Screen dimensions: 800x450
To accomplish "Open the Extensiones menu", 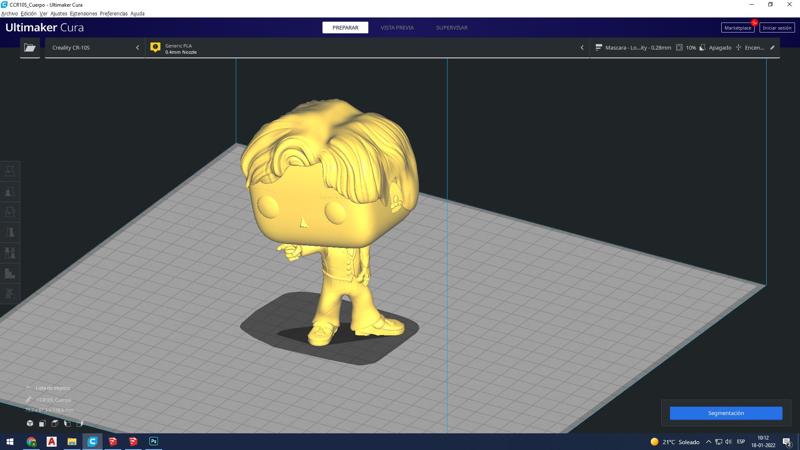I will point(83,14).
